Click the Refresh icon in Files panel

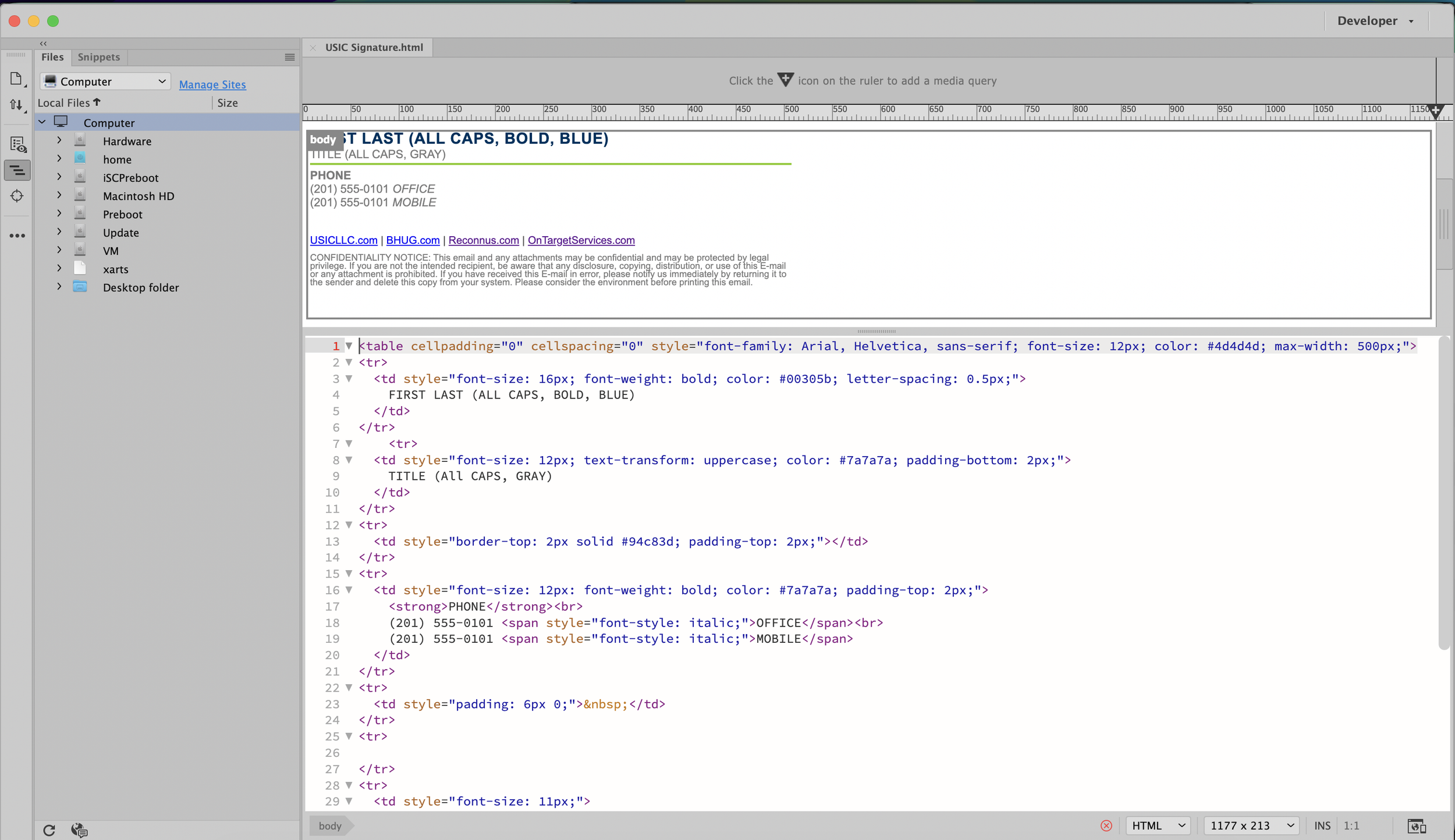49,830
